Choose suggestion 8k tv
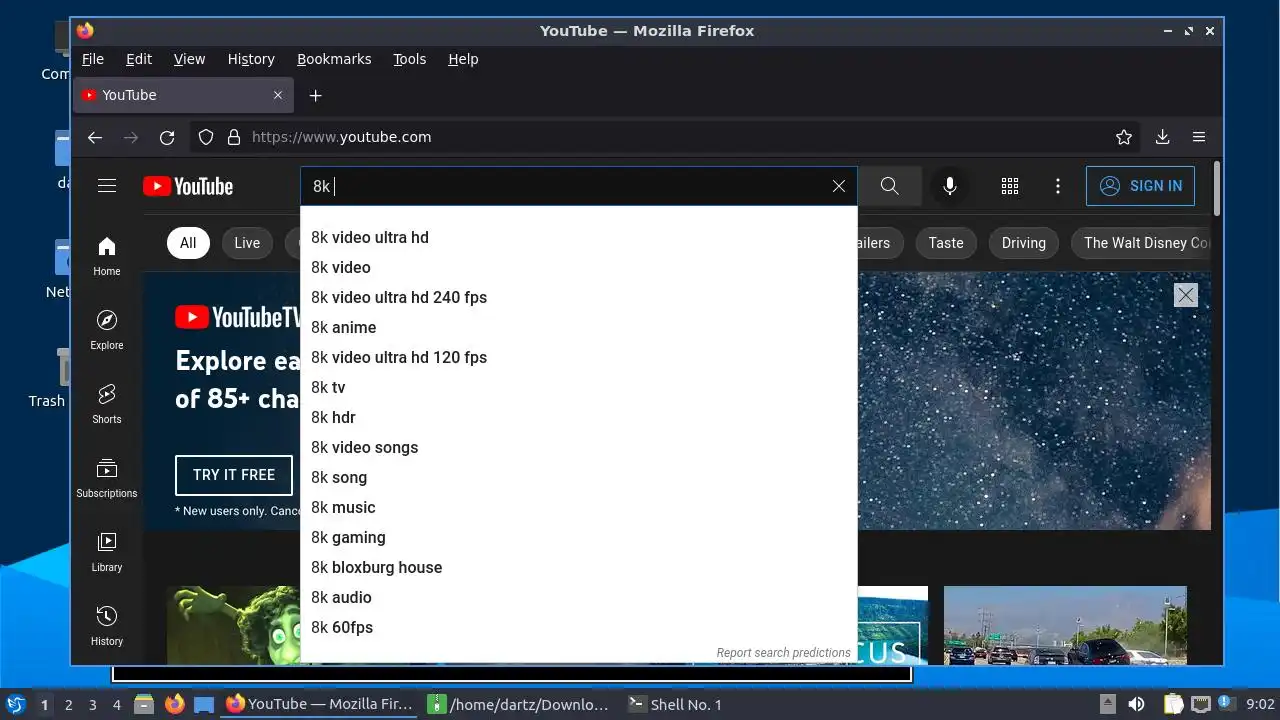The width and height of the screenshot is (1280, 720). coord(579,387)
